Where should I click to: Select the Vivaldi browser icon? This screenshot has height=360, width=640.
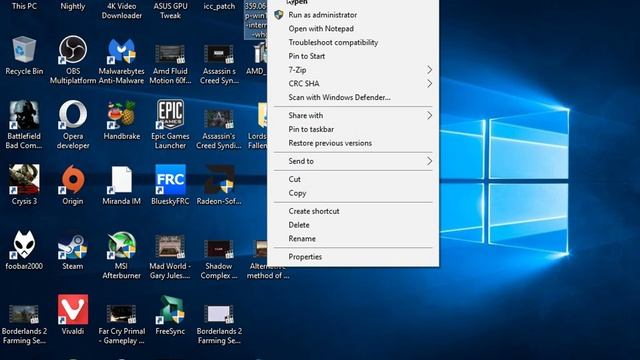(x=73, y=309)
